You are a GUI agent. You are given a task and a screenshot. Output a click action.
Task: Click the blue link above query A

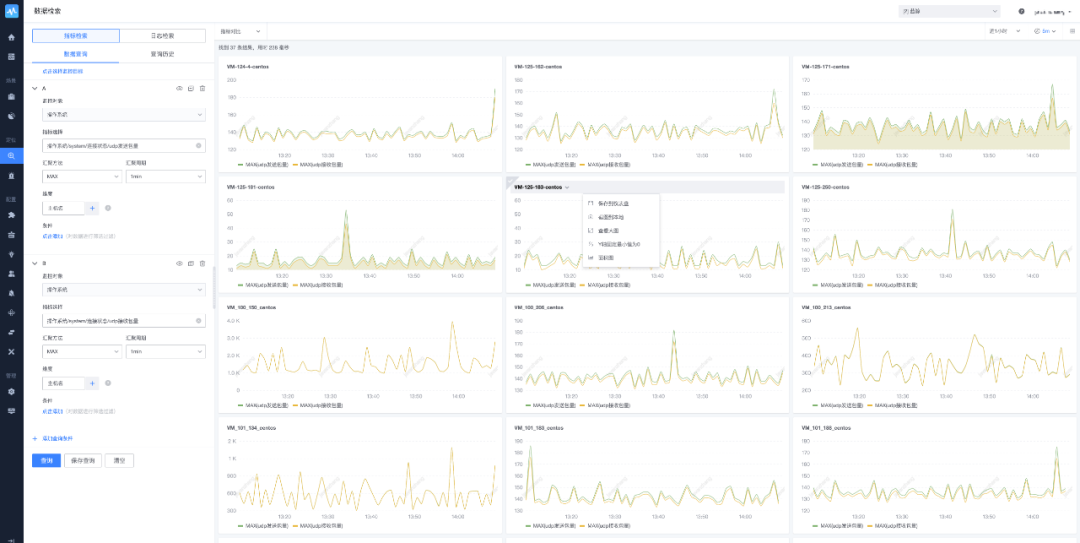pyautogui.click(x=63, y=71)
